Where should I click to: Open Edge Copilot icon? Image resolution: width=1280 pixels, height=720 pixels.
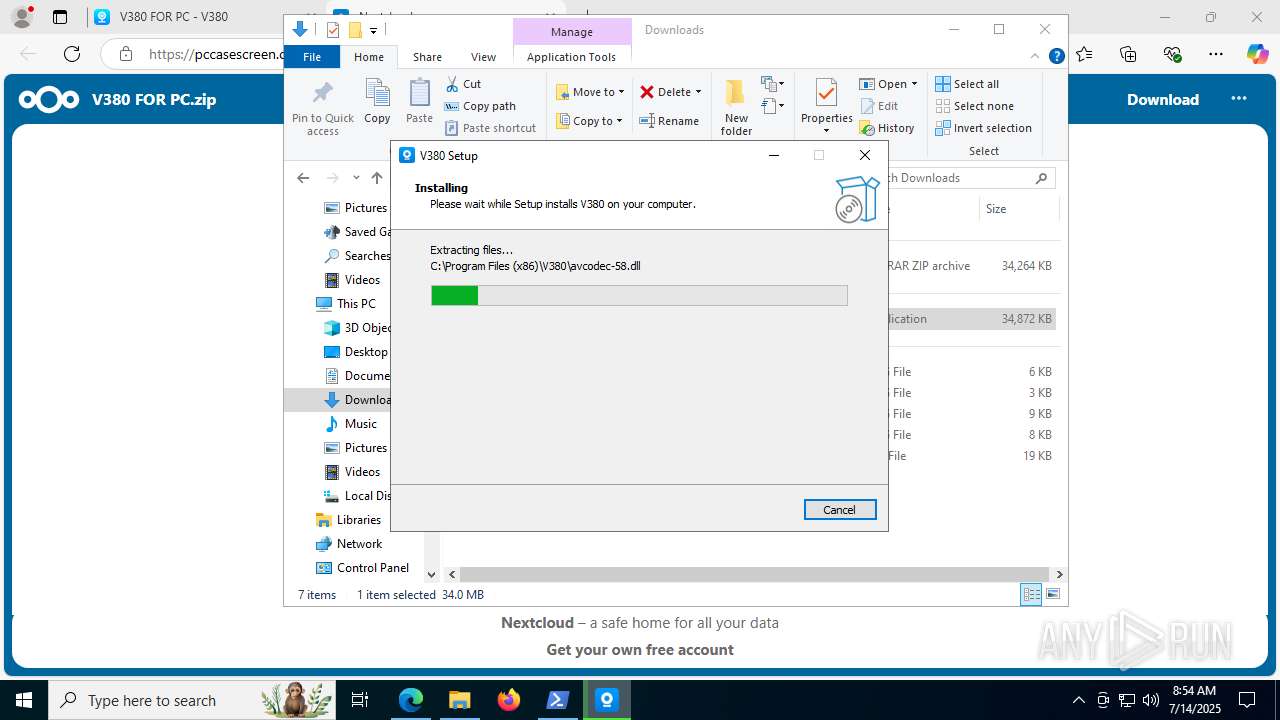1258,54
